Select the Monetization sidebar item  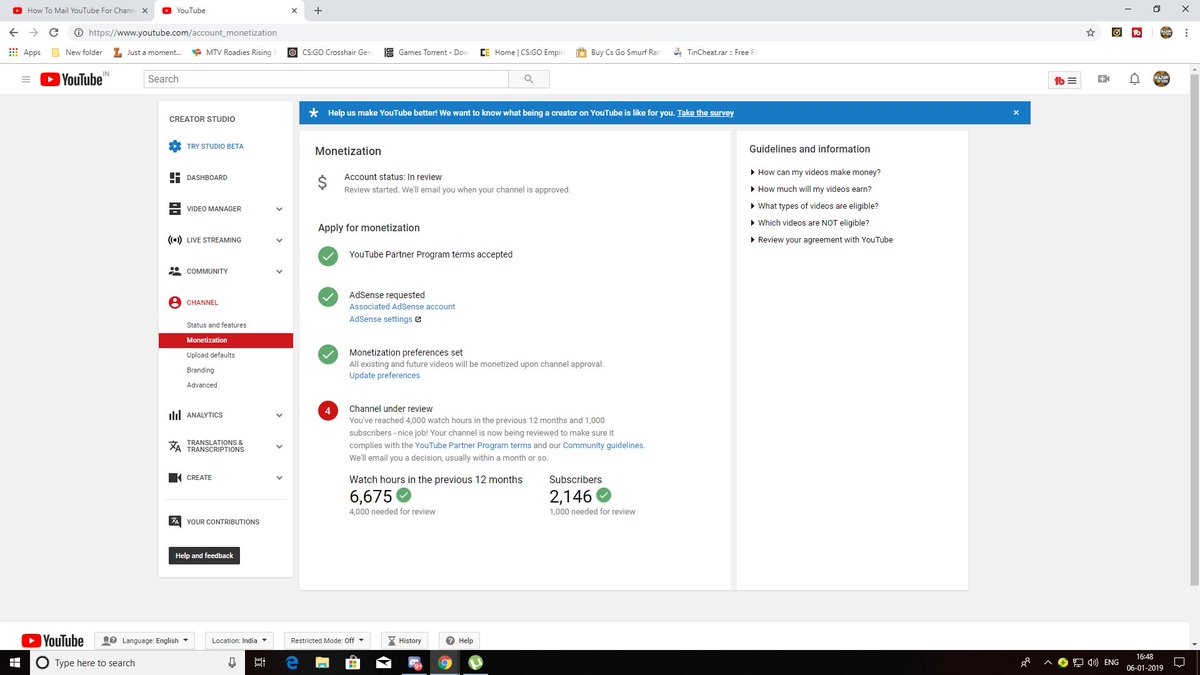[x=226, y=340]
